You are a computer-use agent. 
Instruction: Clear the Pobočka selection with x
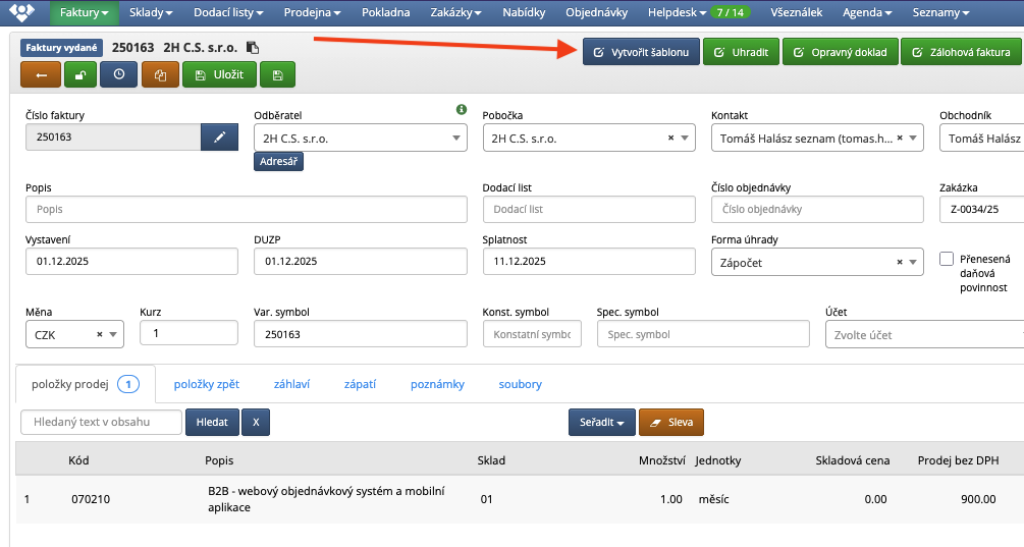(671, 139)
